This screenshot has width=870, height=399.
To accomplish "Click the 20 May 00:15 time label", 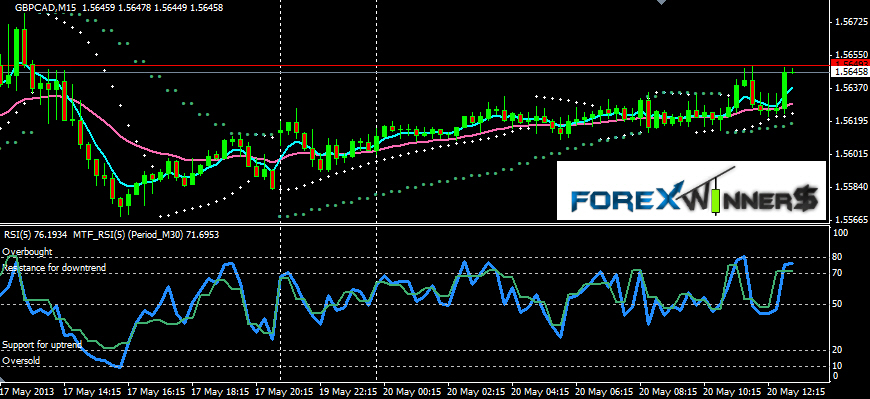I will (413, 391).
